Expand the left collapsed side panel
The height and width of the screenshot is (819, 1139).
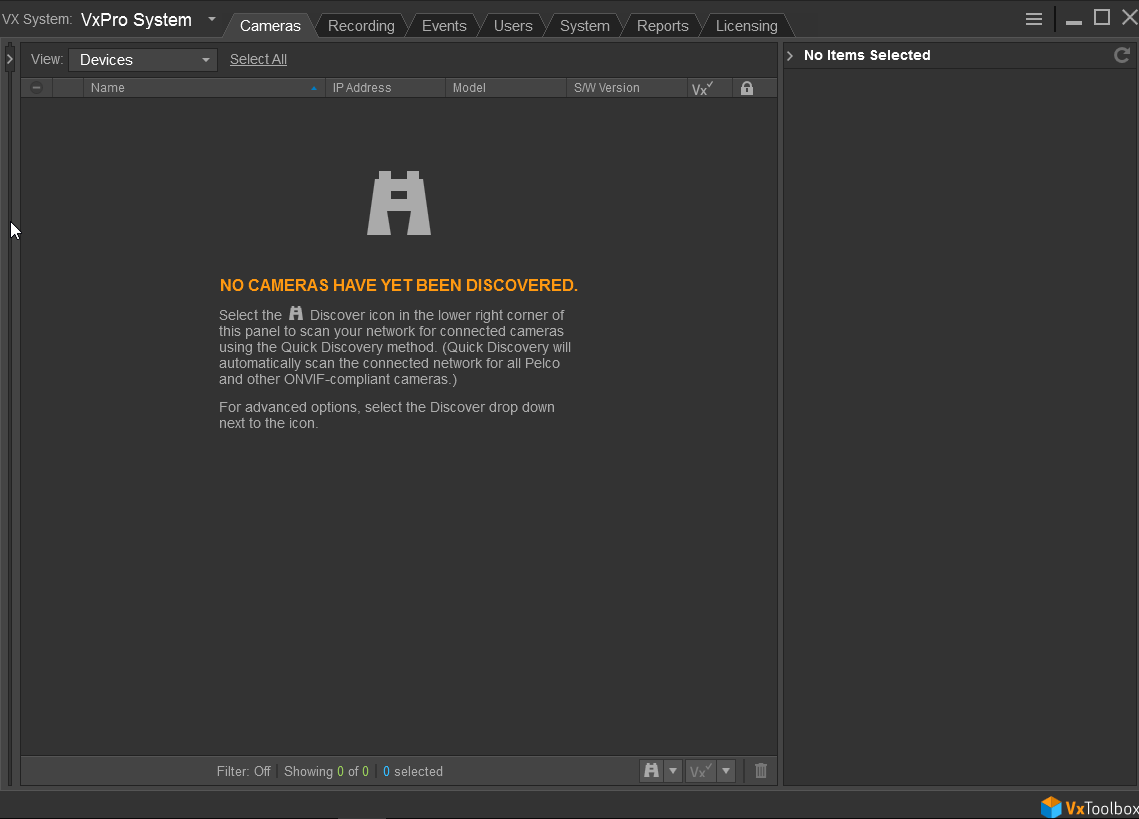coord(9,60)
